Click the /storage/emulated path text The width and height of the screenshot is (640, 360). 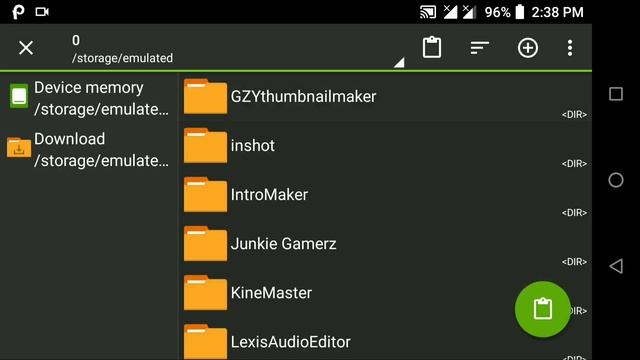(122, 58)
